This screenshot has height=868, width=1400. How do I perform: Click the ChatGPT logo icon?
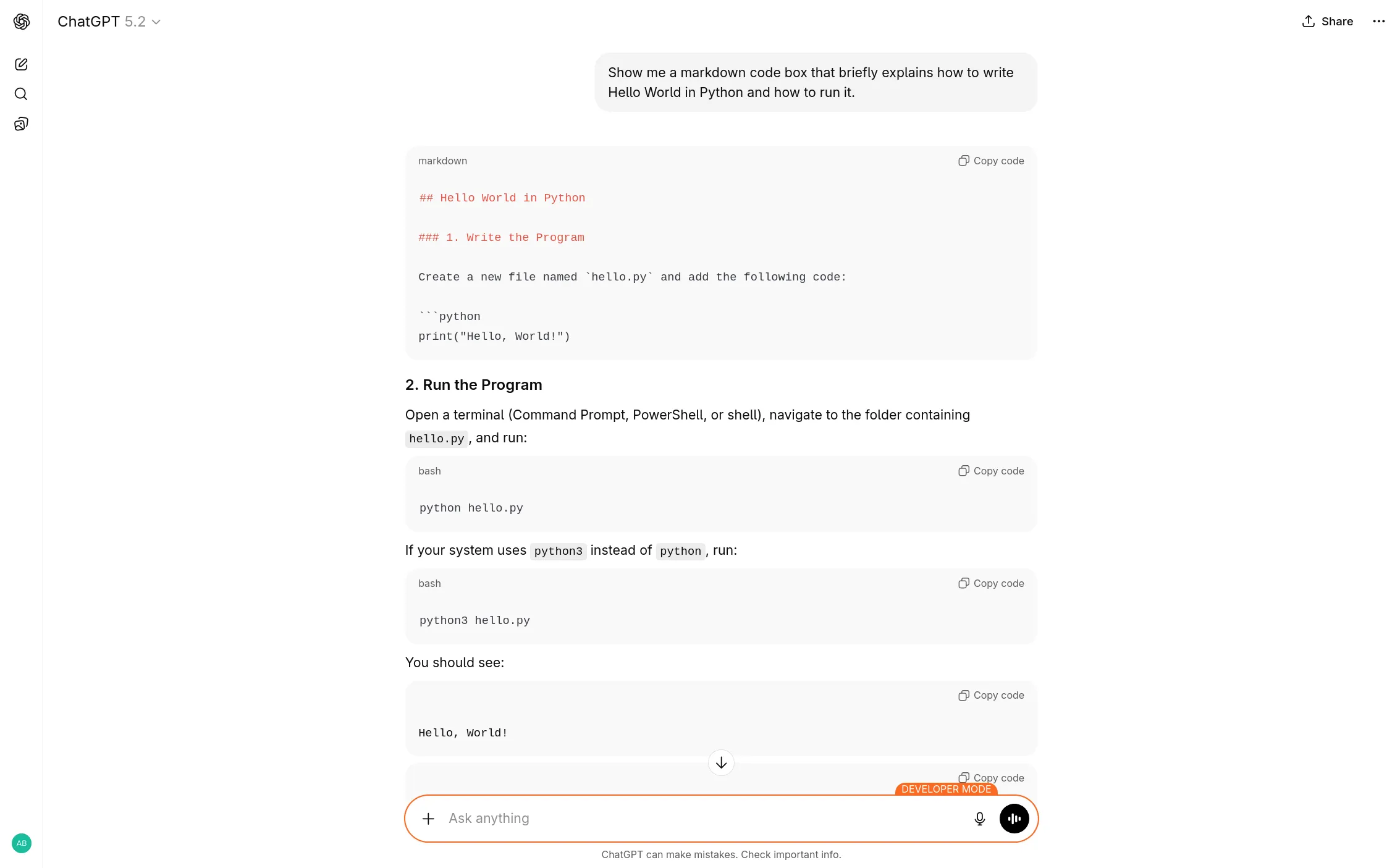click(21, 21)
